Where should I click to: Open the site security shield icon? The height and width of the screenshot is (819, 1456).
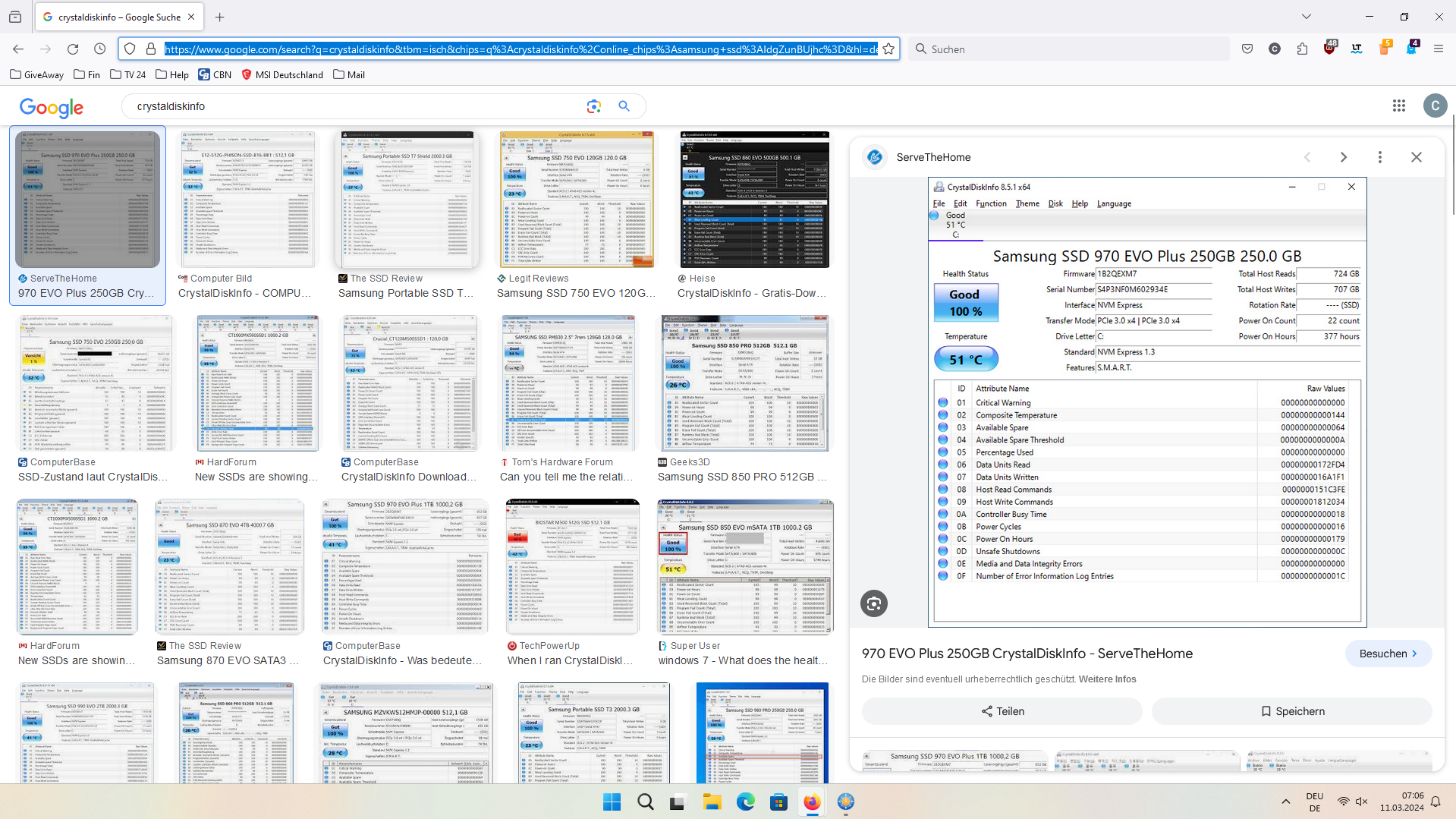point(130,49)
